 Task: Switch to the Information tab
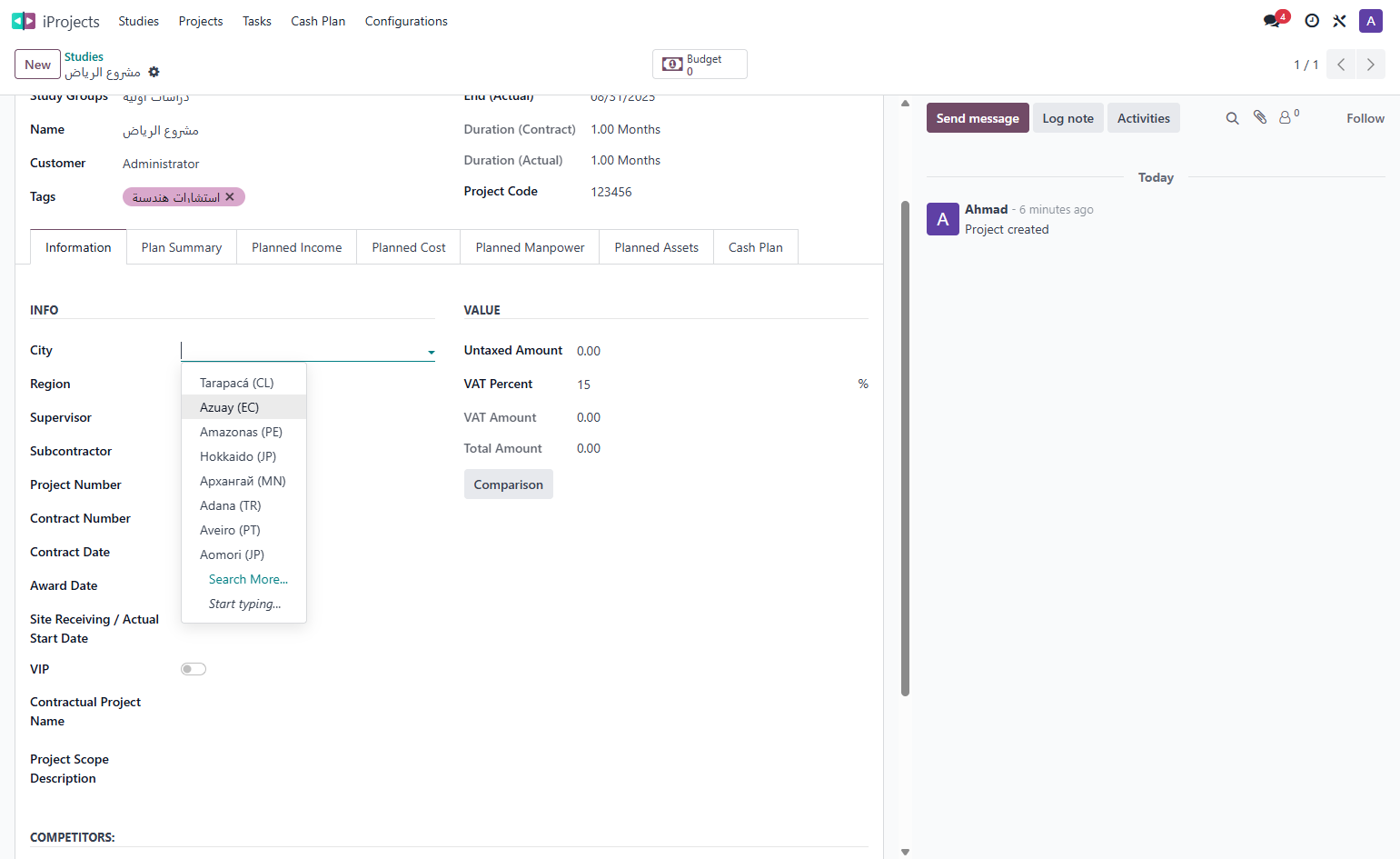coord(78,247)
